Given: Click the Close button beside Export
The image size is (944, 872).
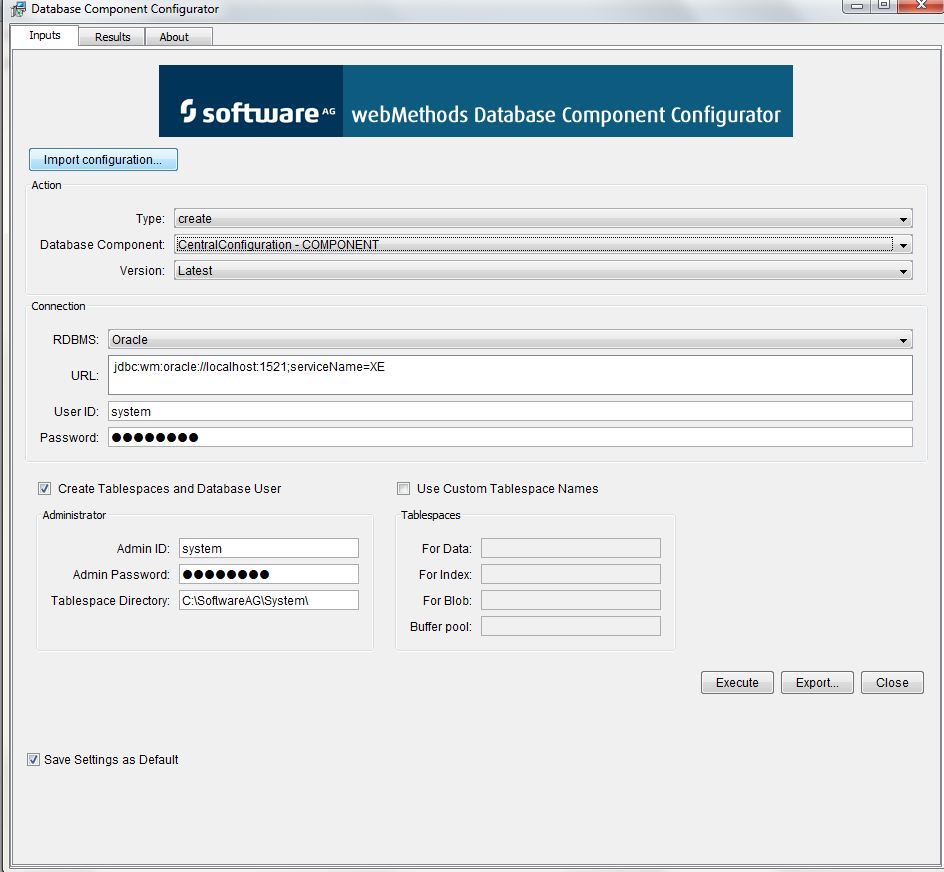Looking at the screenshot, I should pos(892,682).
